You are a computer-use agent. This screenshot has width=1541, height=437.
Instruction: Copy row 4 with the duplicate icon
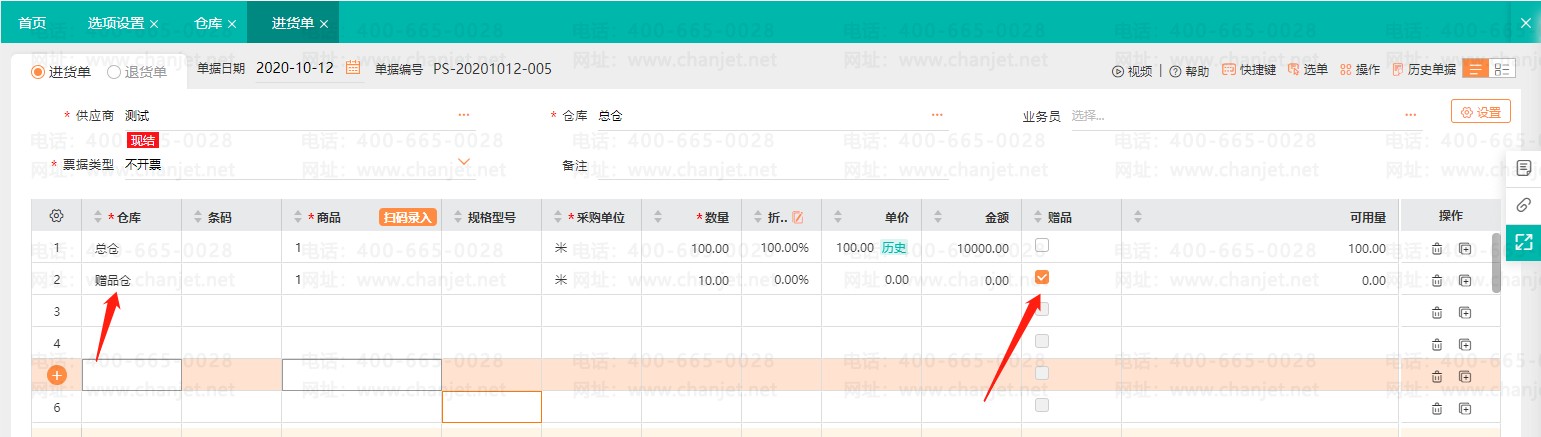[1465, 344]
